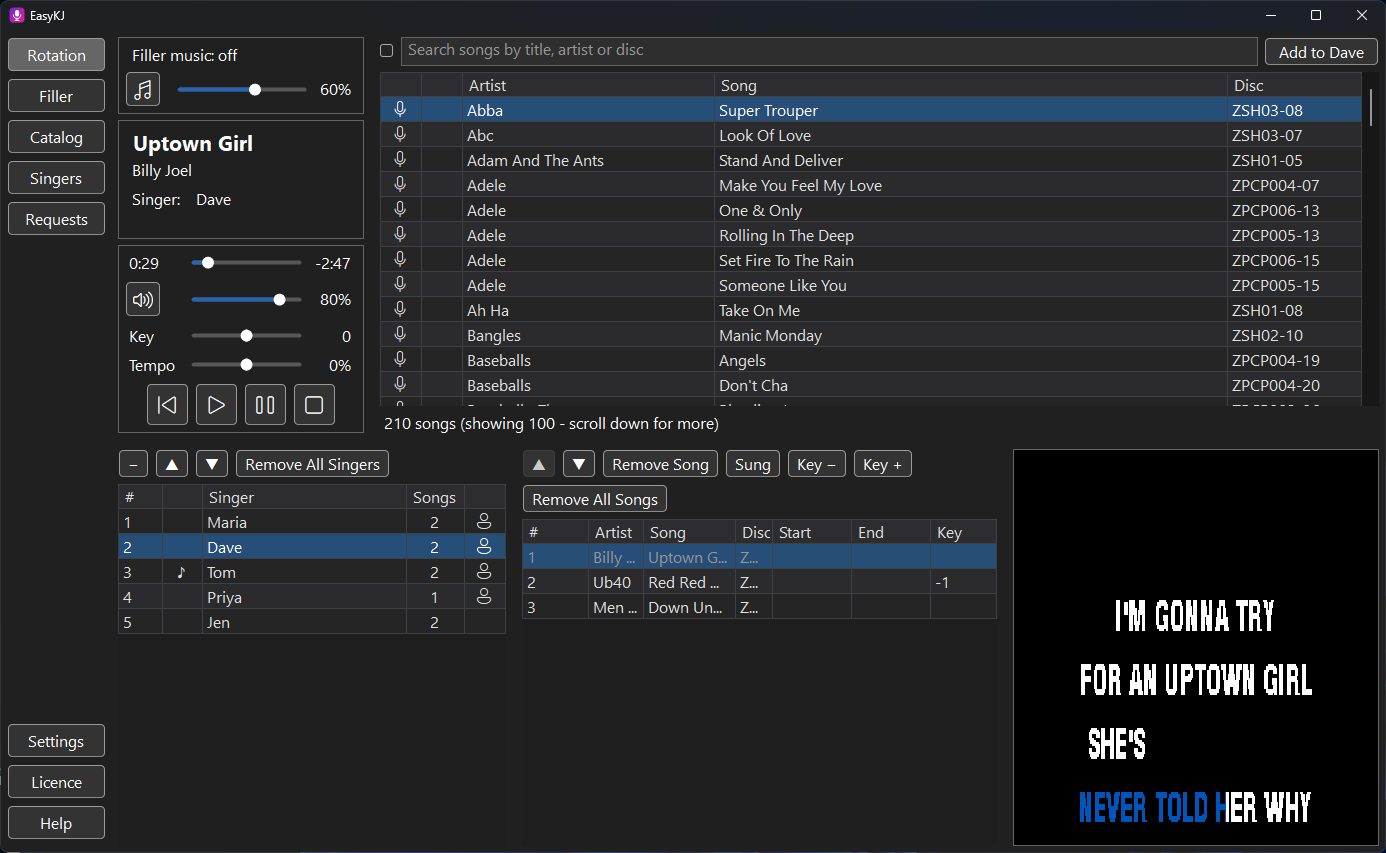
Task: Move selected song down in Dave's queue
Action: 579,464
